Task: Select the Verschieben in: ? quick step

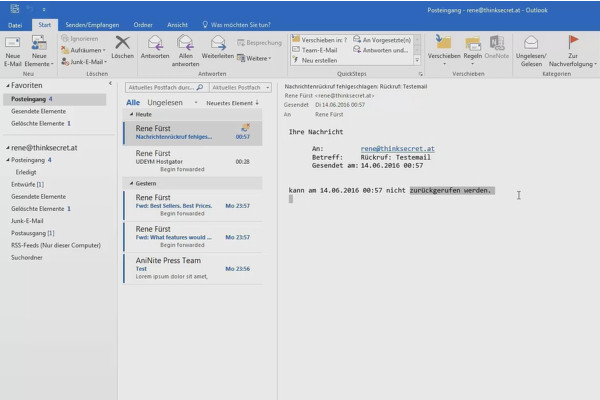Action: point(320,40)
